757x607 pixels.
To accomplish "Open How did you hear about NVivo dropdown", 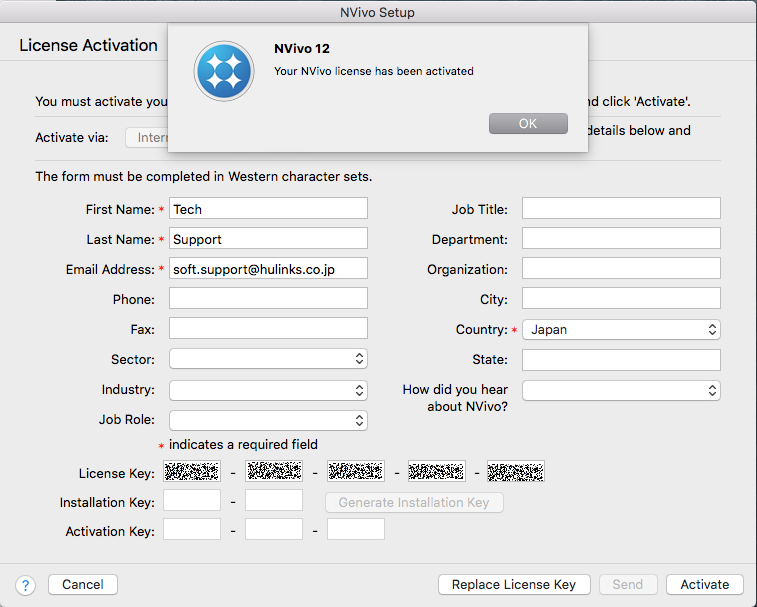I will coord(621,390).
